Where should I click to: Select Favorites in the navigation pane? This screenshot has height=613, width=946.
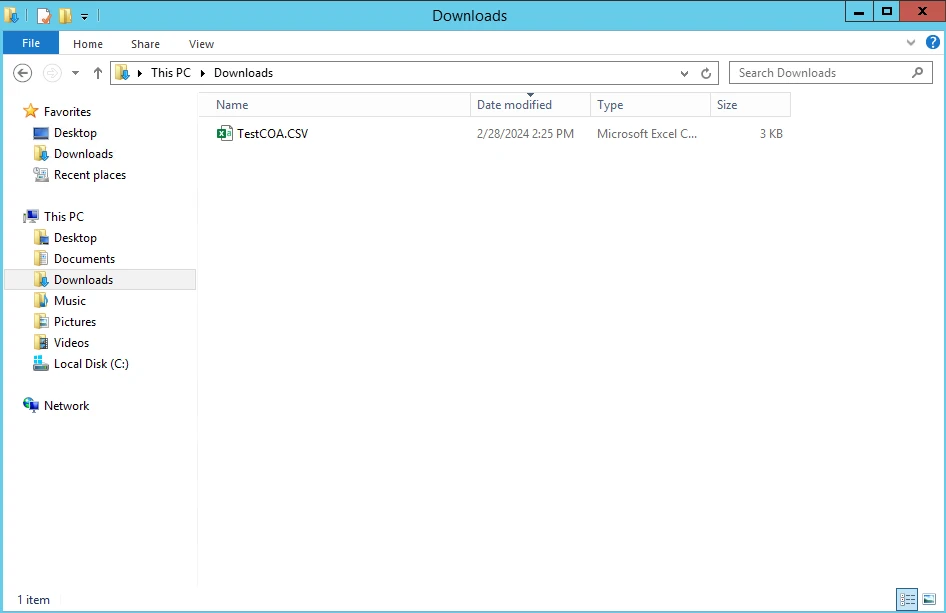(x=67, y=112)
